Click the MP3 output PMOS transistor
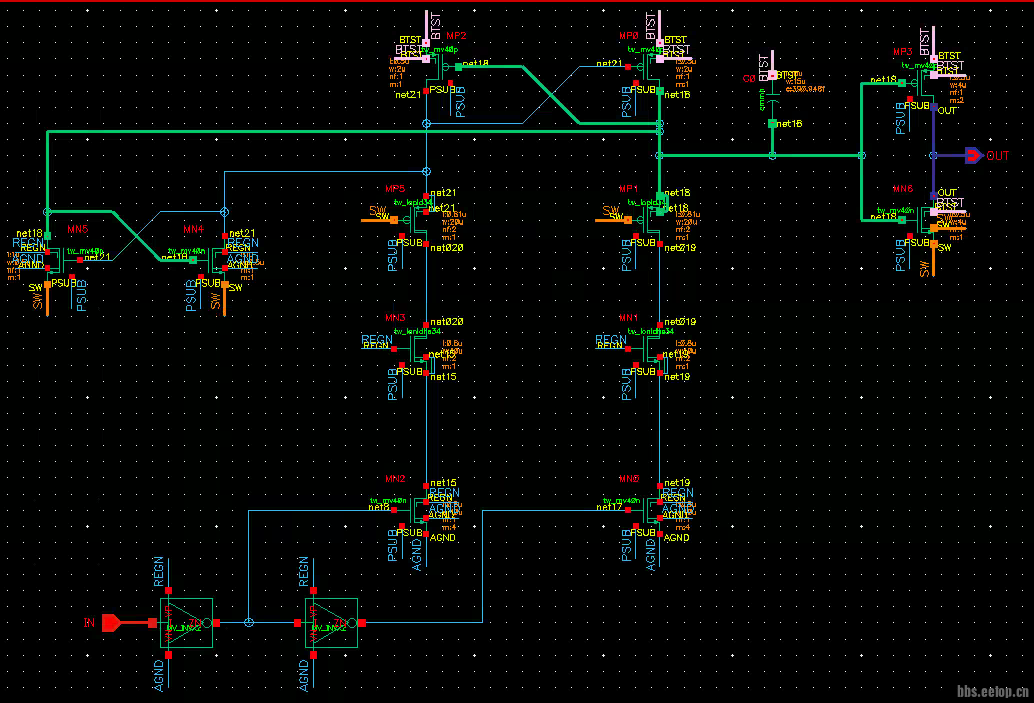Viewport: 1034px width, 703px height. coord(924,85)
